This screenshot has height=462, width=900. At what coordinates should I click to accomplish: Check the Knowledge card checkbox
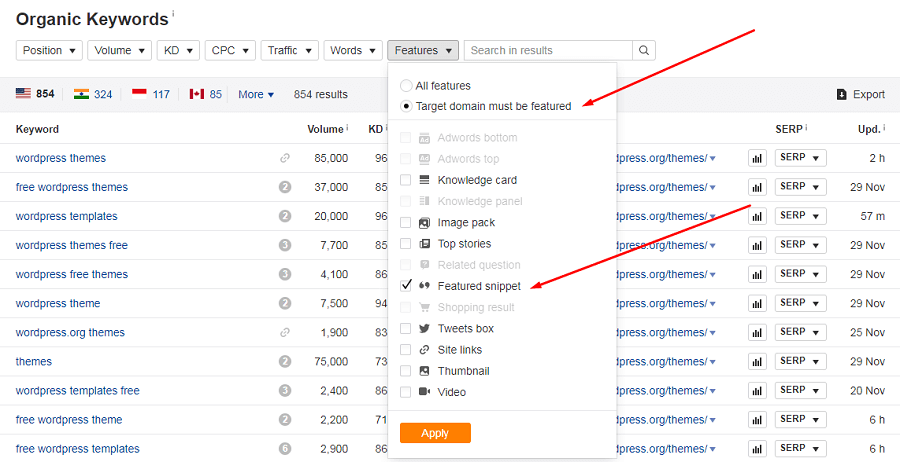click(x=405, y=180)
